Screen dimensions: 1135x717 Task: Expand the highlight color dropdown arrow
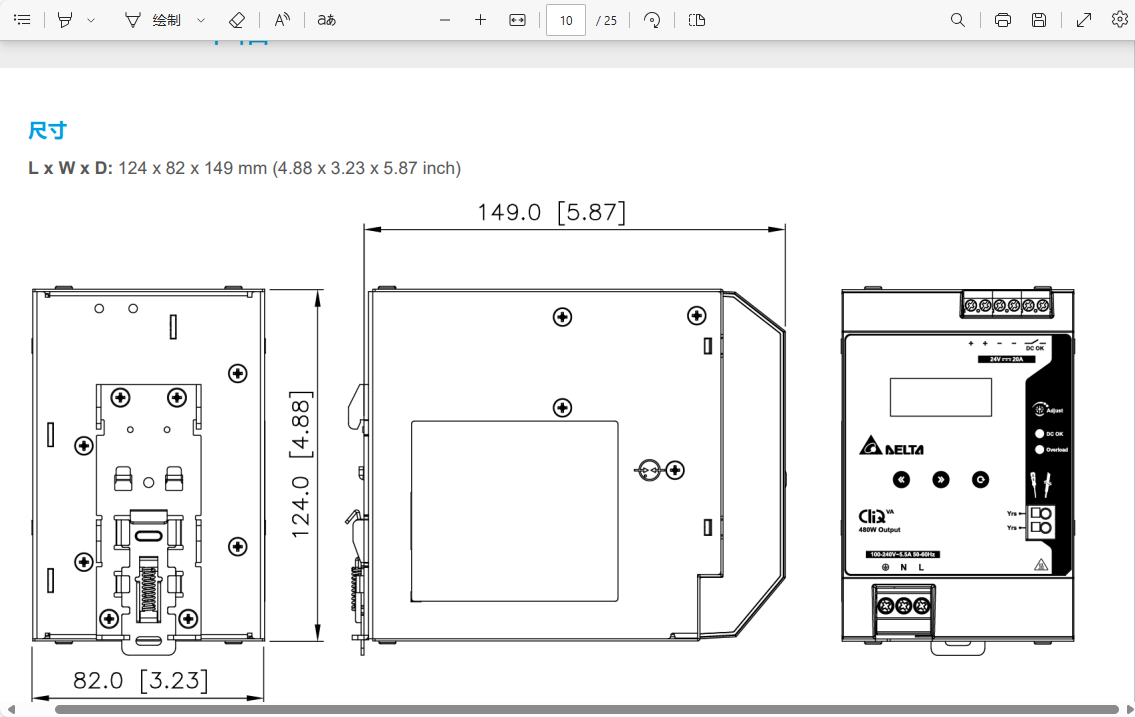(x=91, y=20)
